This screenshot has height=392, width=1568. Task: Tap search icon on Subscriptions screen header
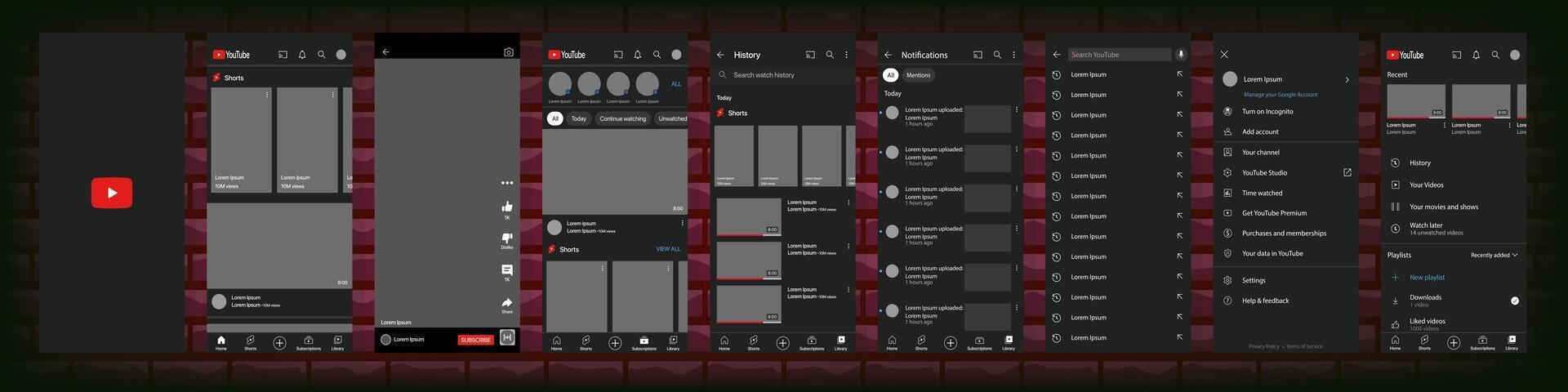click(657, 55)
